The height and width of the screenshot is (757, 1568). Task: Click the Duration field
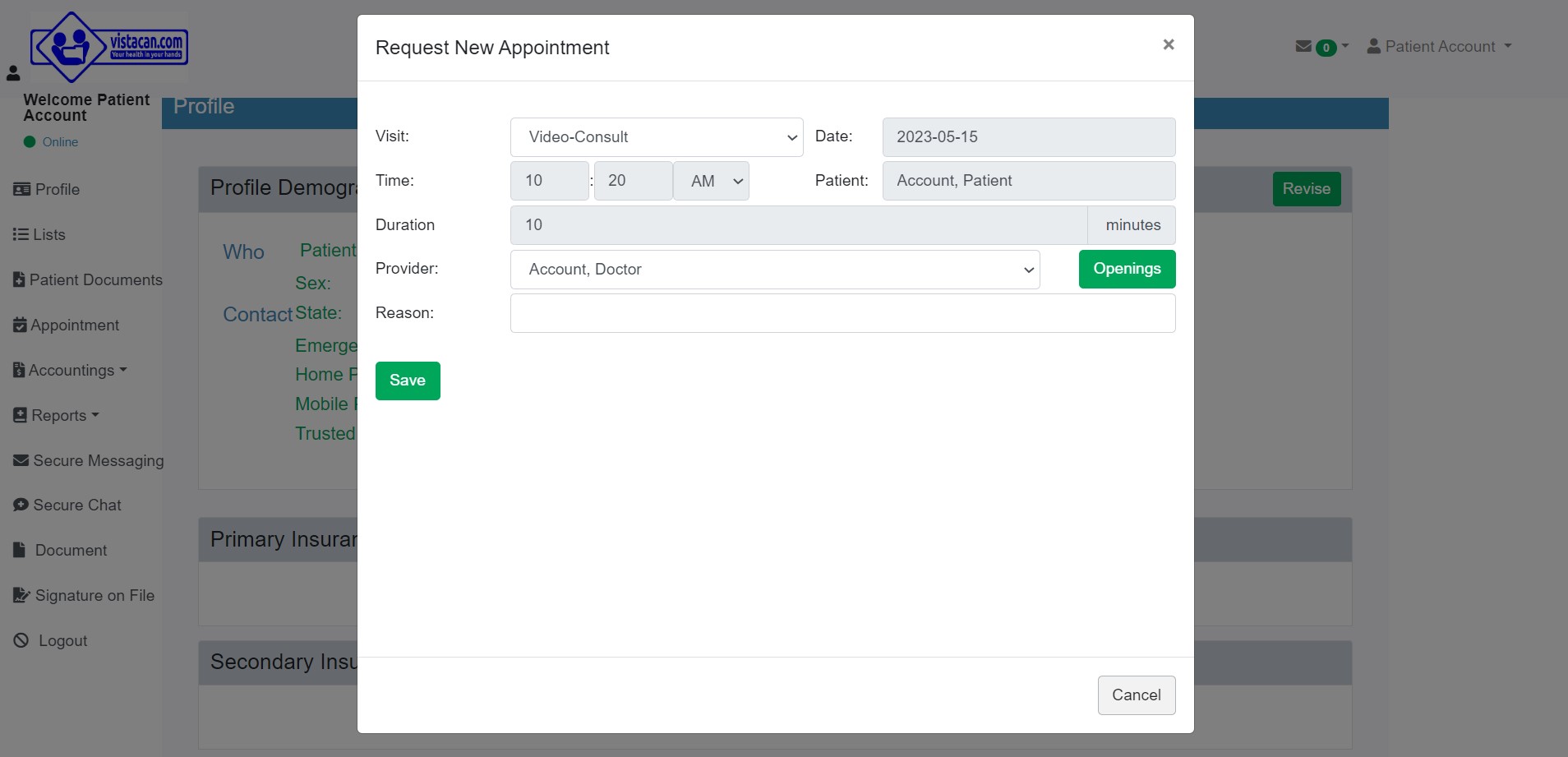coord(799,225)
